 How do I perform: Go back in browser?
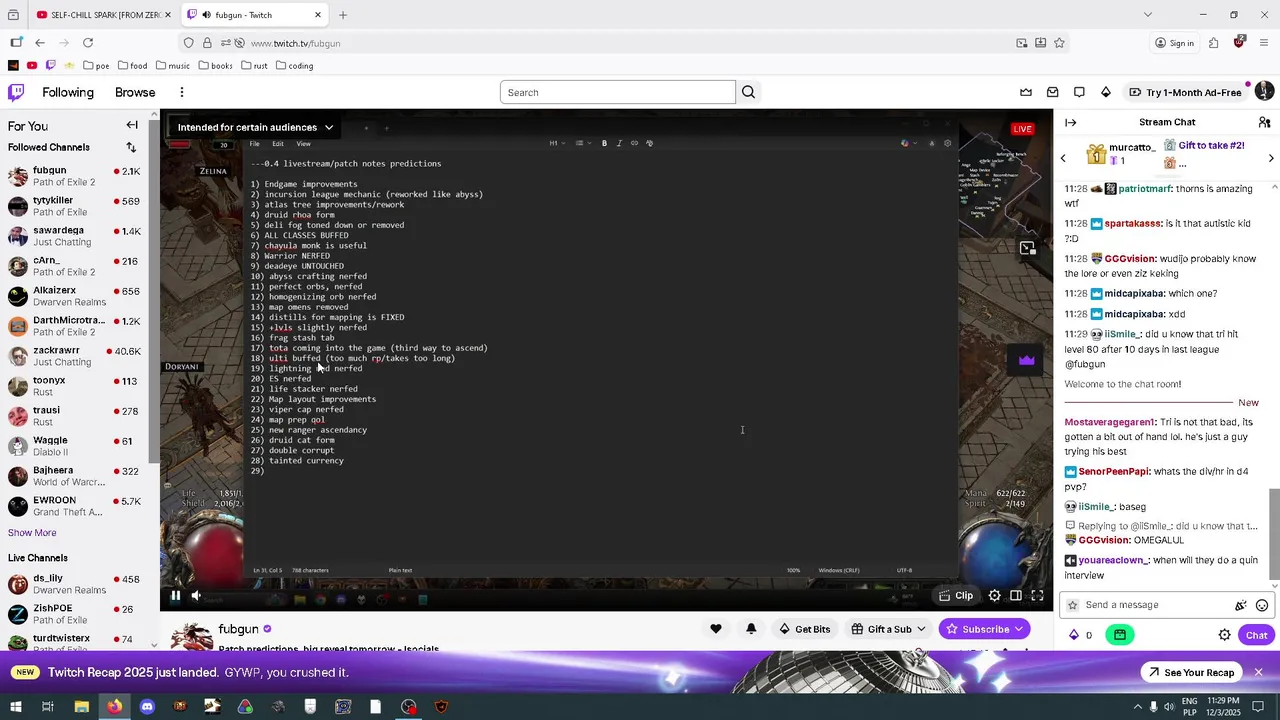40,43
